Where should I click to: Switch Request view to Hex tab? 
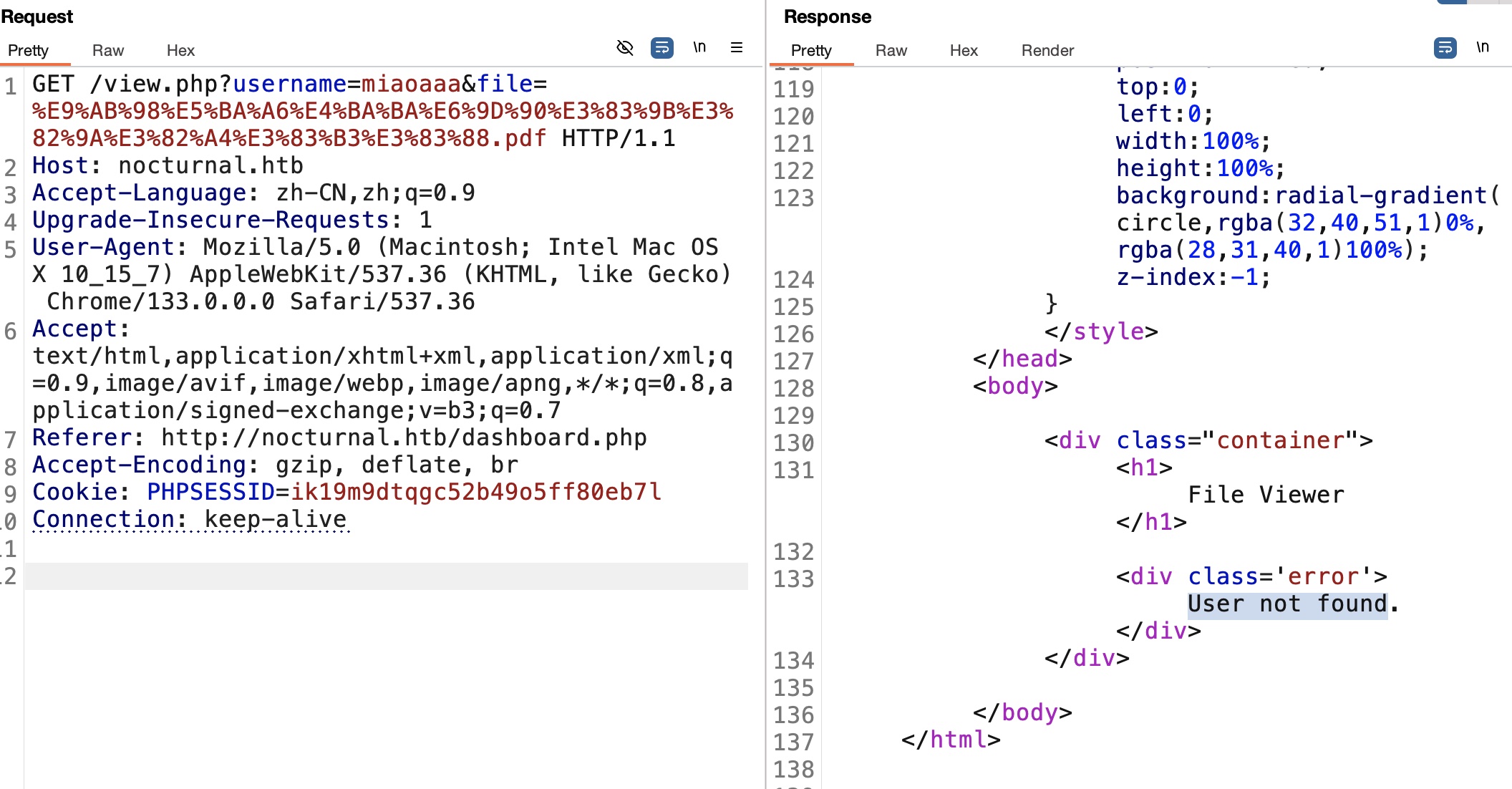pyautogui.click(x=180, y=50)
